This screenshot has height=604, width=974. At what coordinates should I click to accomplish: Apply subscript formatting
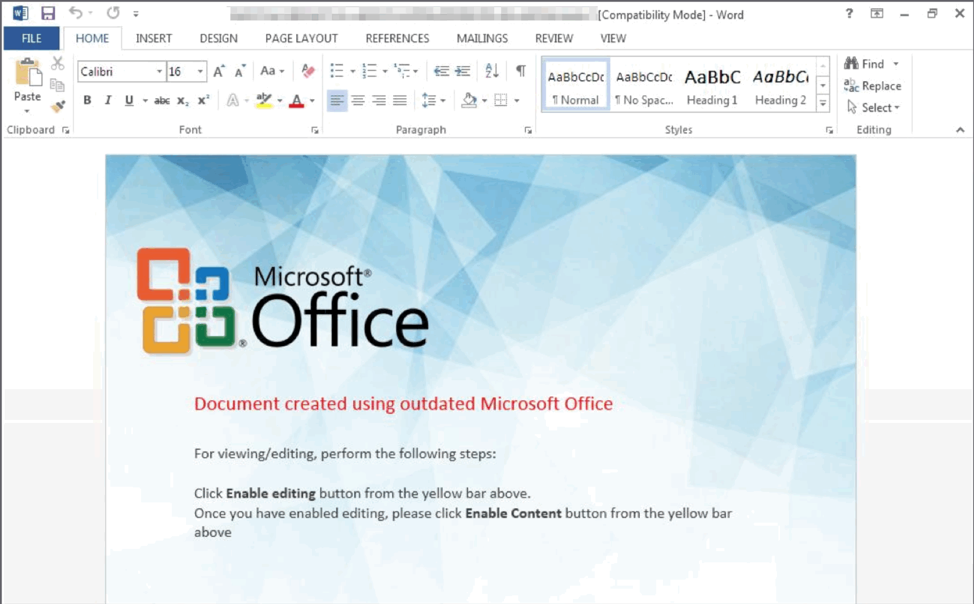(183, 101)
